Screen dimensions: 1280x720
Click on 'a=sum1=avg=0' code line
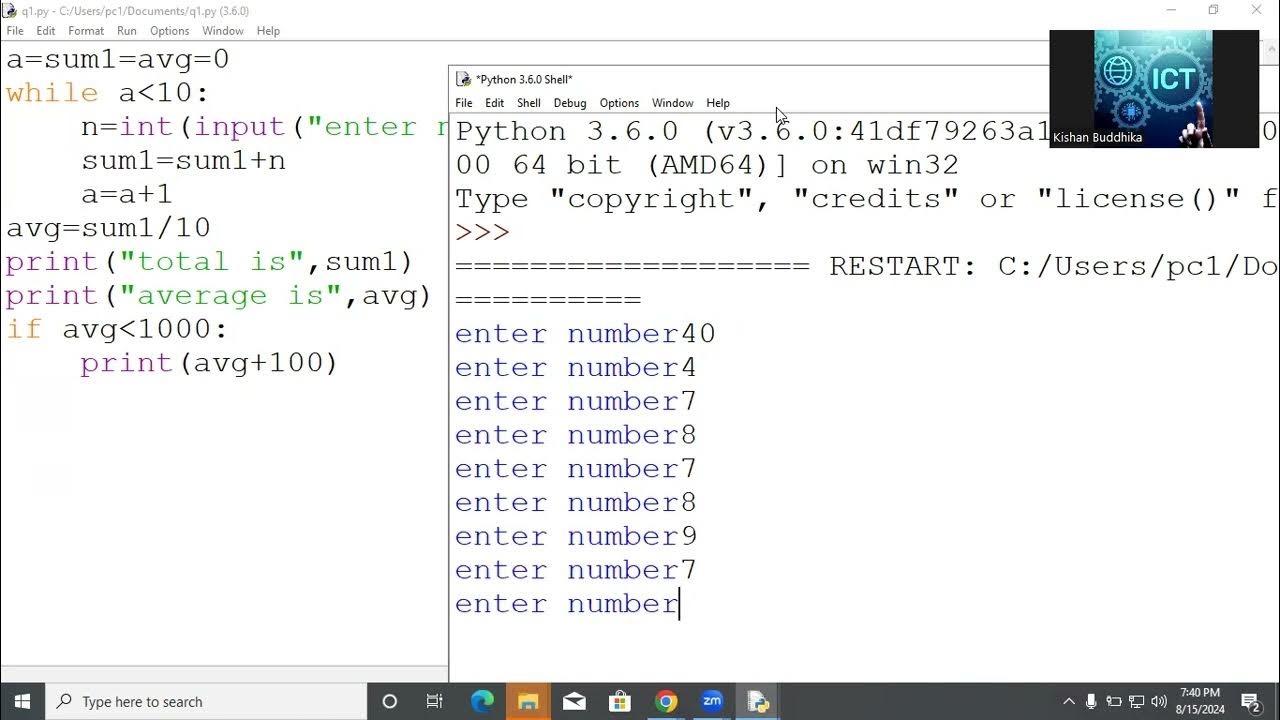(x=118, y=59)
